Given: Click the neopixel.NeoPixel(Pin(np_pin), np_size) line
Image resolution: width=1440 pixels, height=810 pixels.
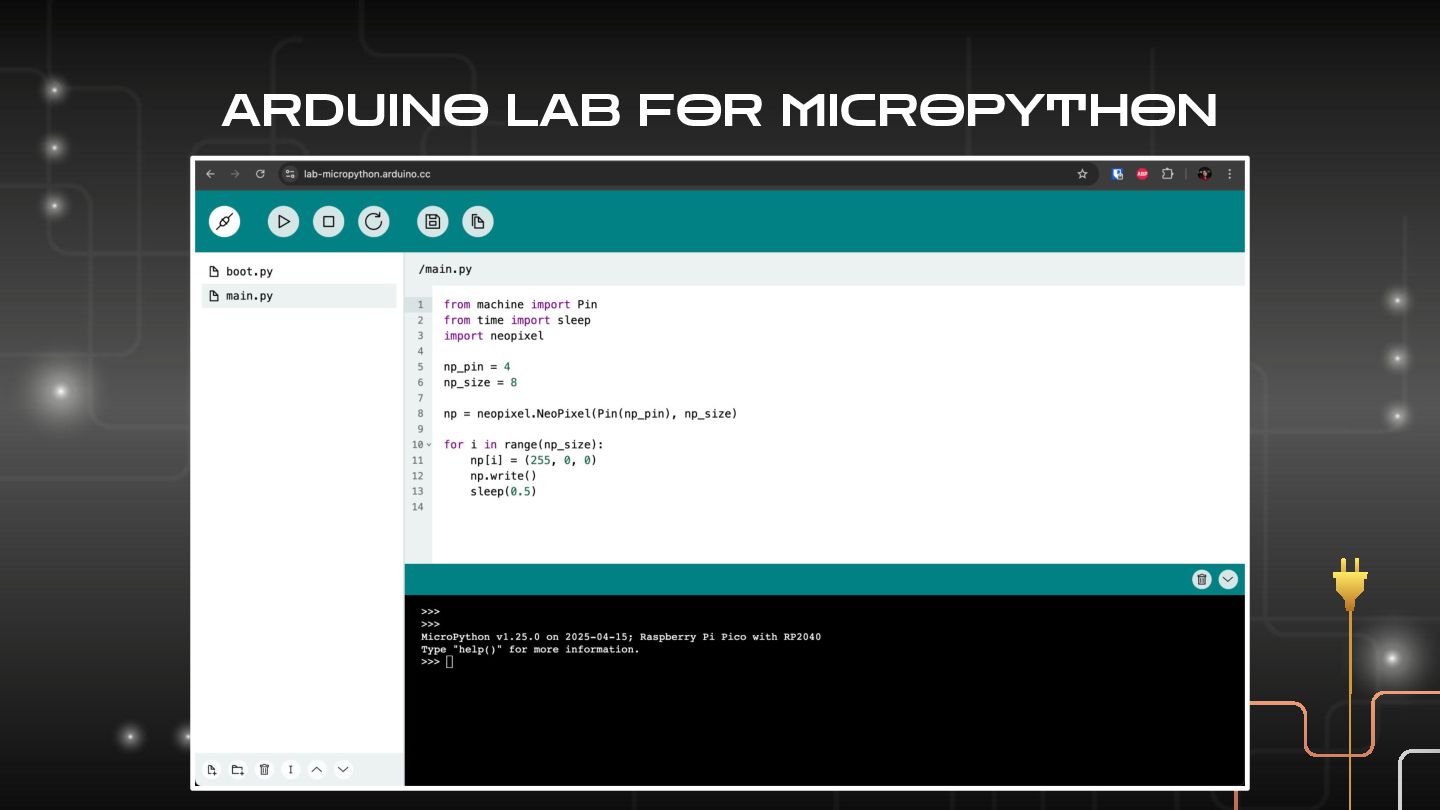Looking at the screenshot, I should (590, 413).
